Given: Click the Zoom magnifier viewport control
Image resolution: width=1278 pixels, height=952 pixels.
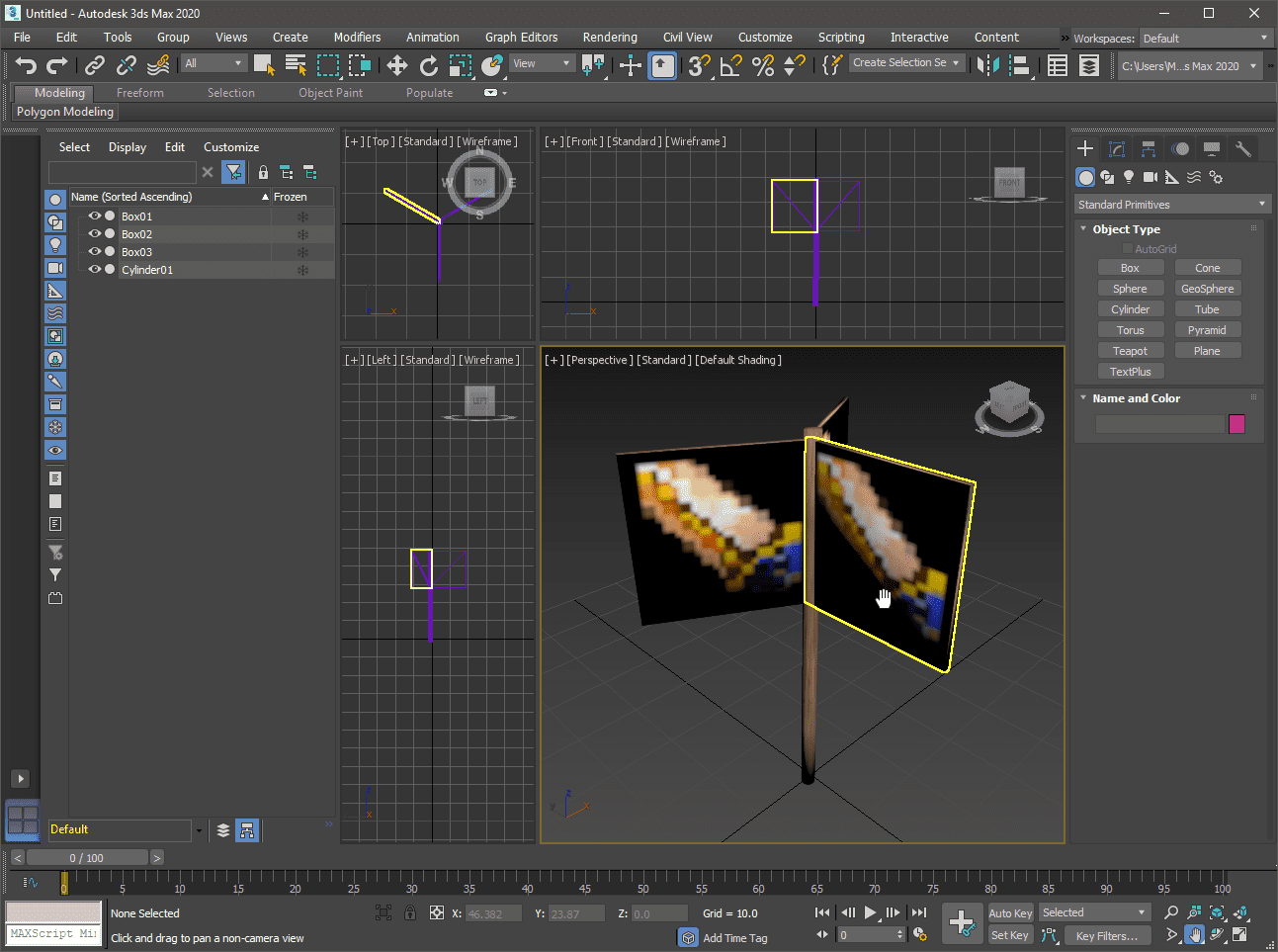Looking at the screenshot, I should 1171,912.
